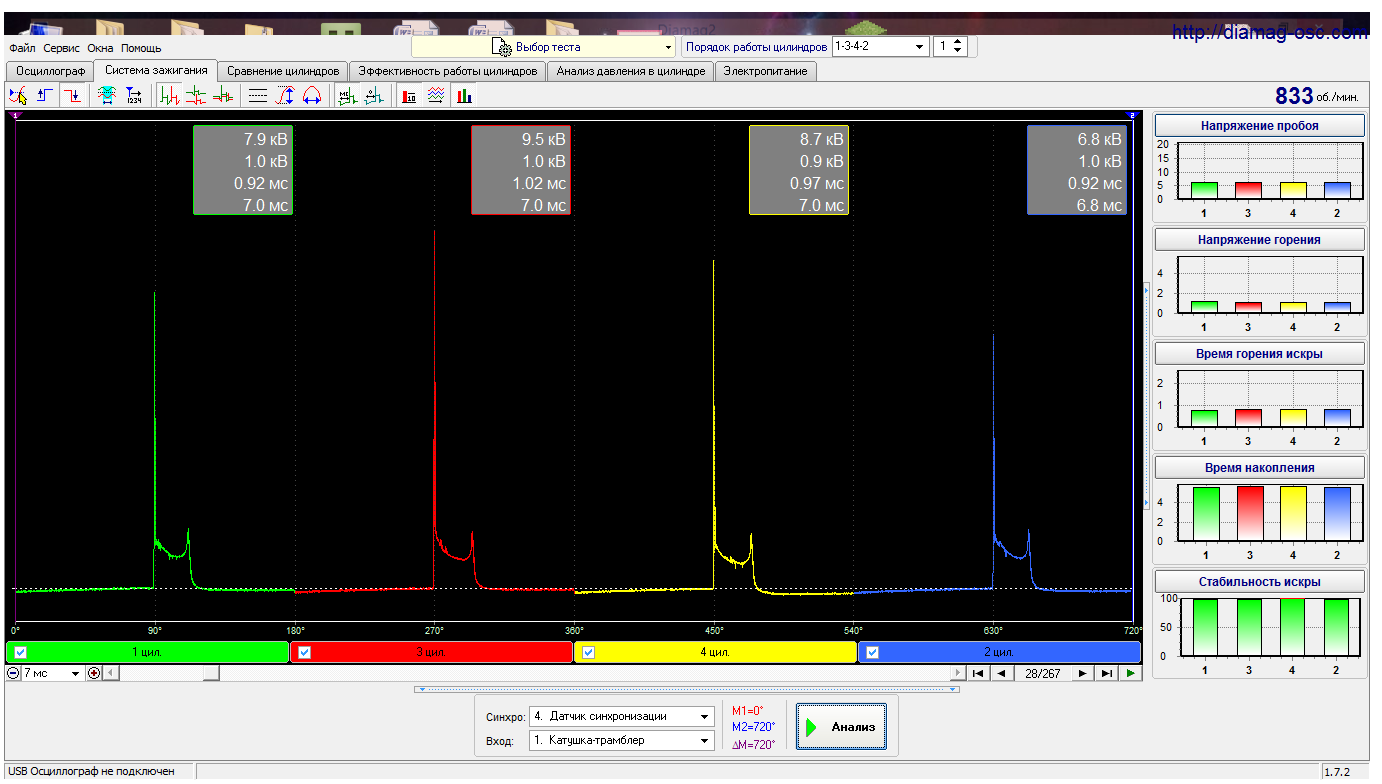Click the cyan waveform stretch icon
The height and width of the screenshot is (784, 1382).
[107, 96]
